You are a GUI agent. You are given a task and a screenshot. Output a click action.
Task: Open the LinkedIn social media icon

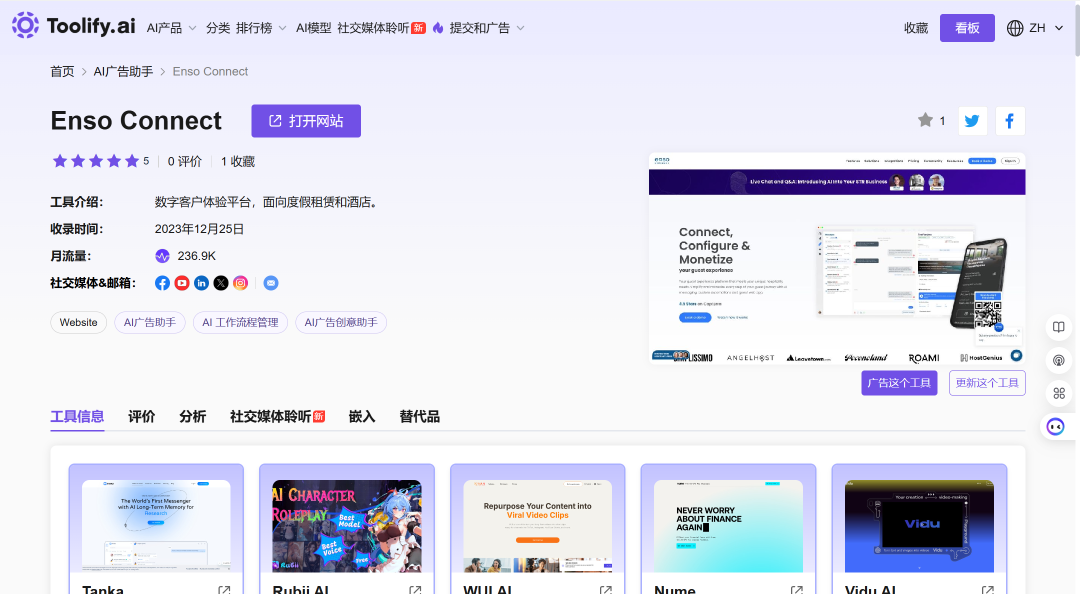[x=201, y=283]
